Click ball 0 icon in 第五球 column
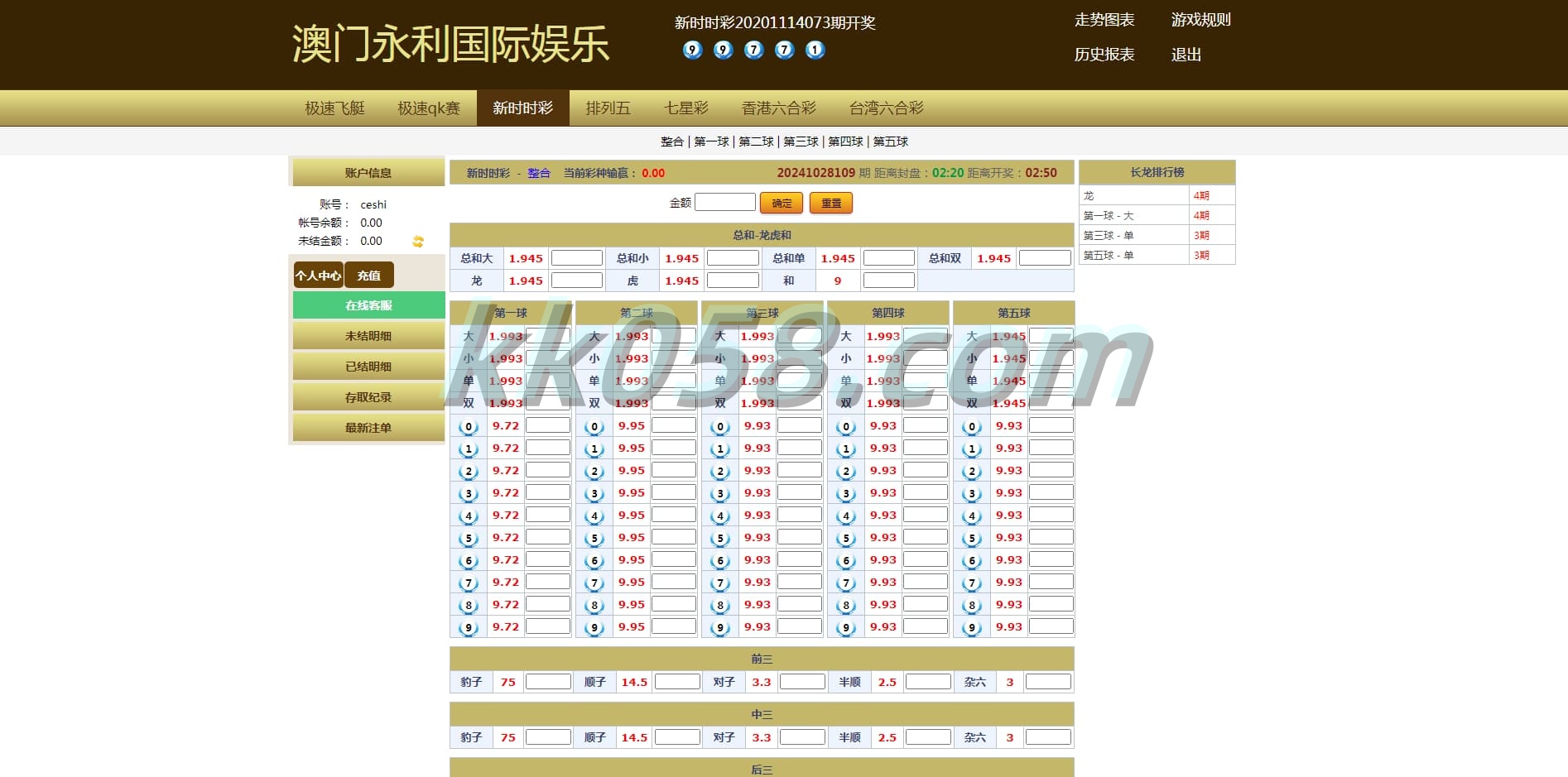The width and height of the screenshot is (1568, 777). pyautogui.click(x=972, y=427)
